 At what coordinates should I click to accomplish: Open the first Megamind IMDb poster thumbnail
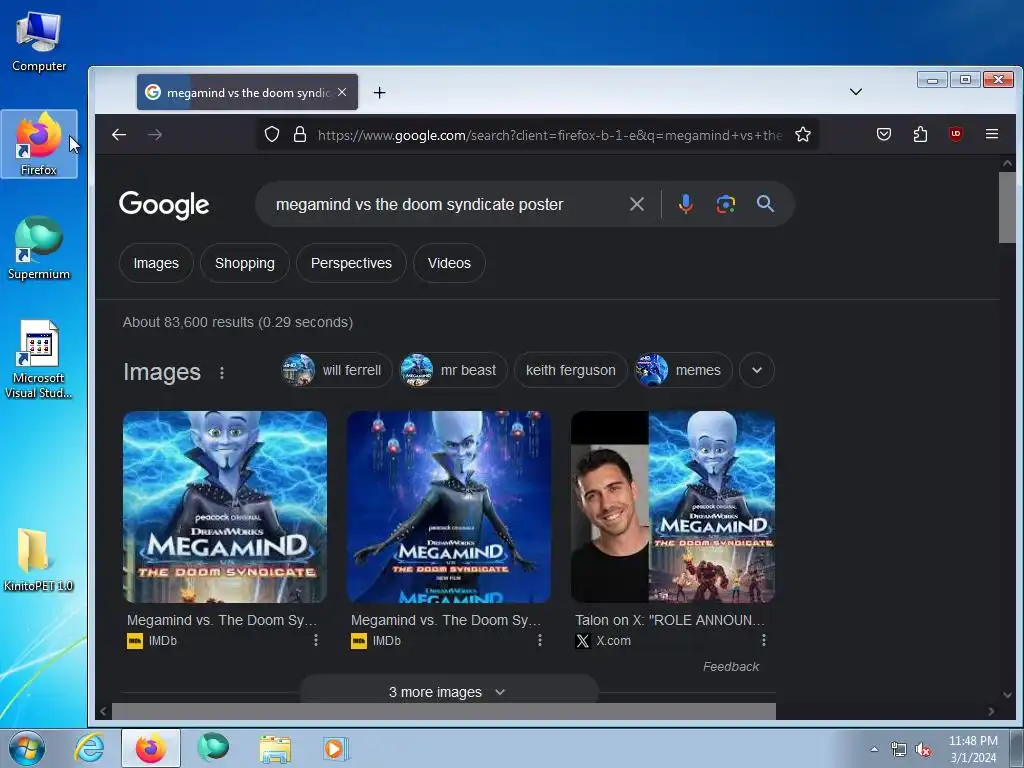[x=225, y=507]
